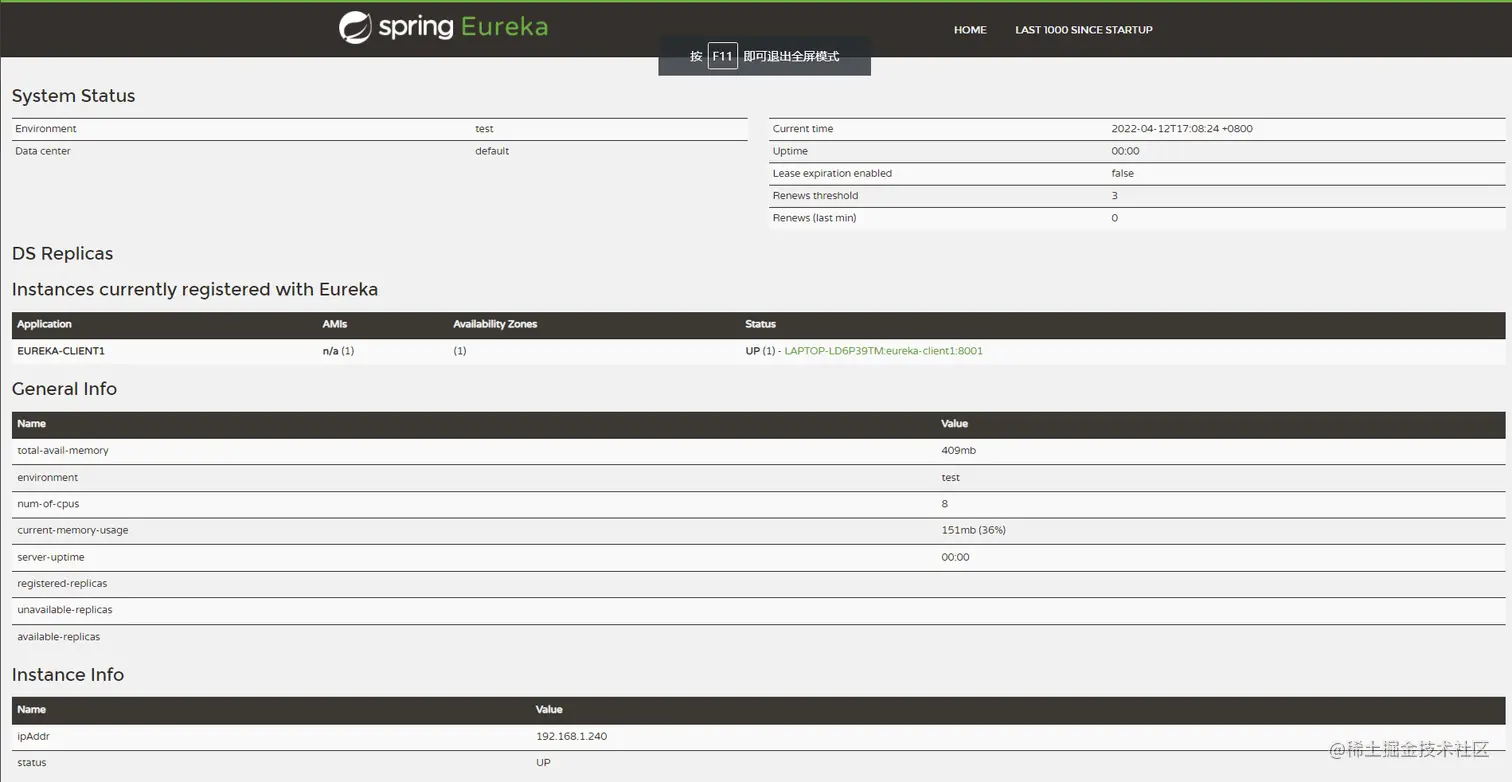Viewport: 1512px width, 782px height.
Task: Select the IP address 192.168.1.240
Action: 572,736
